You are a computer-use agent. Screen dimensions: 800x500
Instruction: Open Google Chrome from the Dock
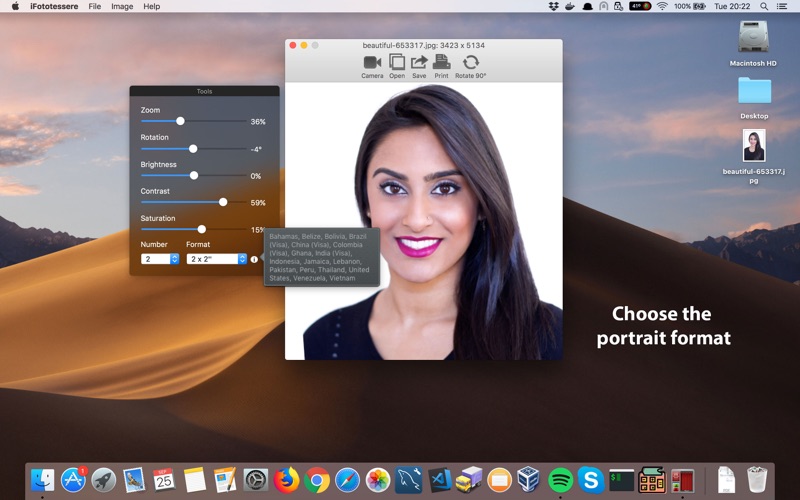pyautogui.click(x=316, y=480)
